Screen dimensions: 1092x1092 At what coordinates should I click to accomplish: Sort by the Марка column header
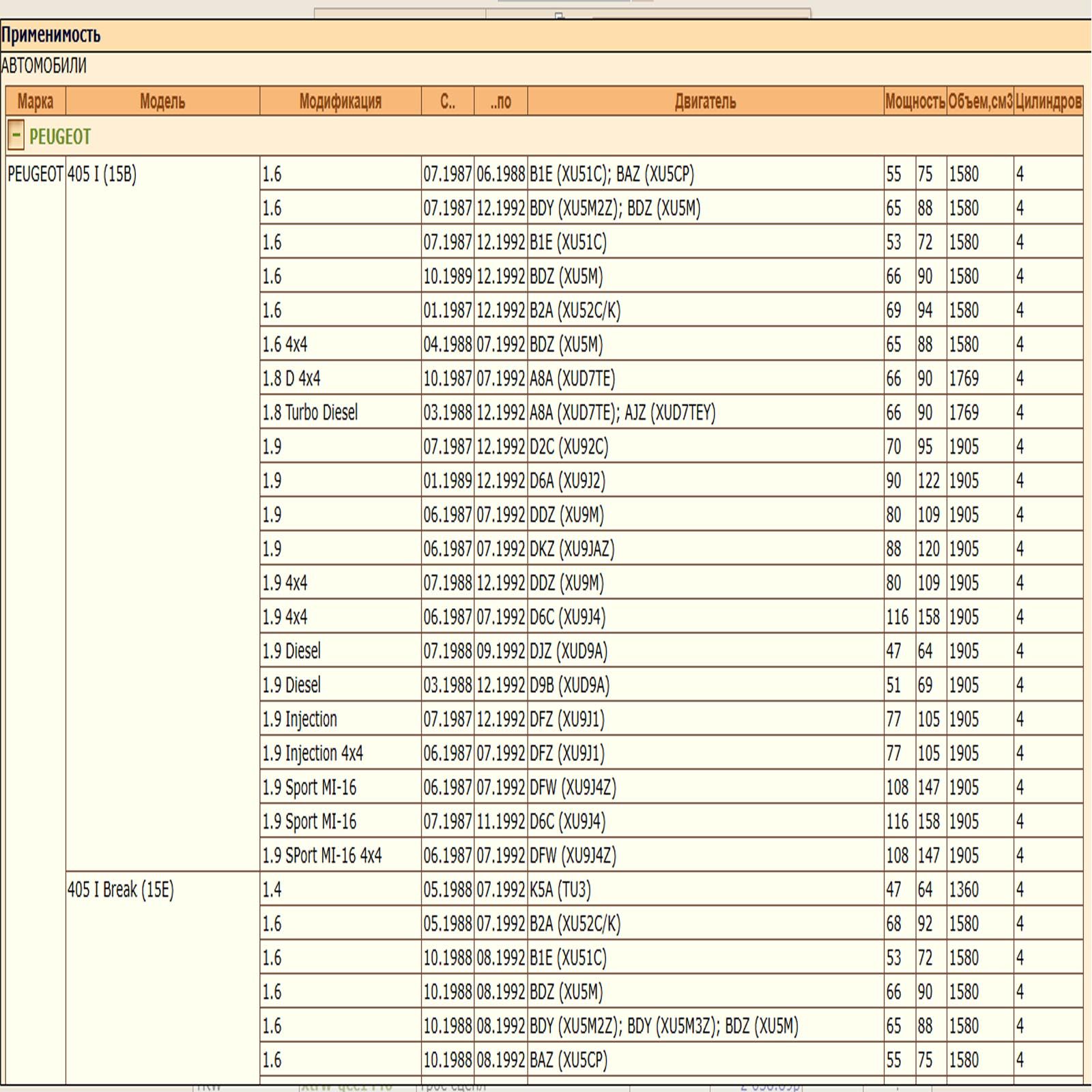pos(35,102)
